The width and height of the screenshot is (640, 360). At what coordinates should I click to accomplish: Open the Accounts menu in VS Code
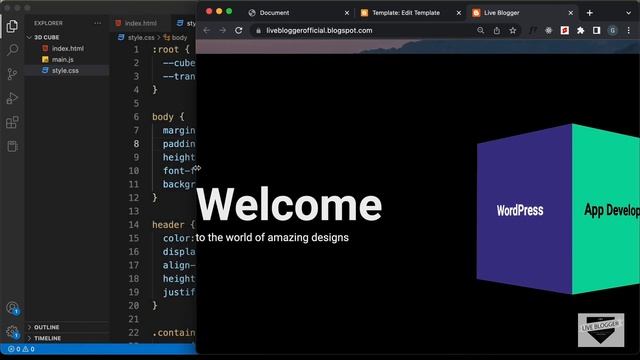click(x=12, y=308)
